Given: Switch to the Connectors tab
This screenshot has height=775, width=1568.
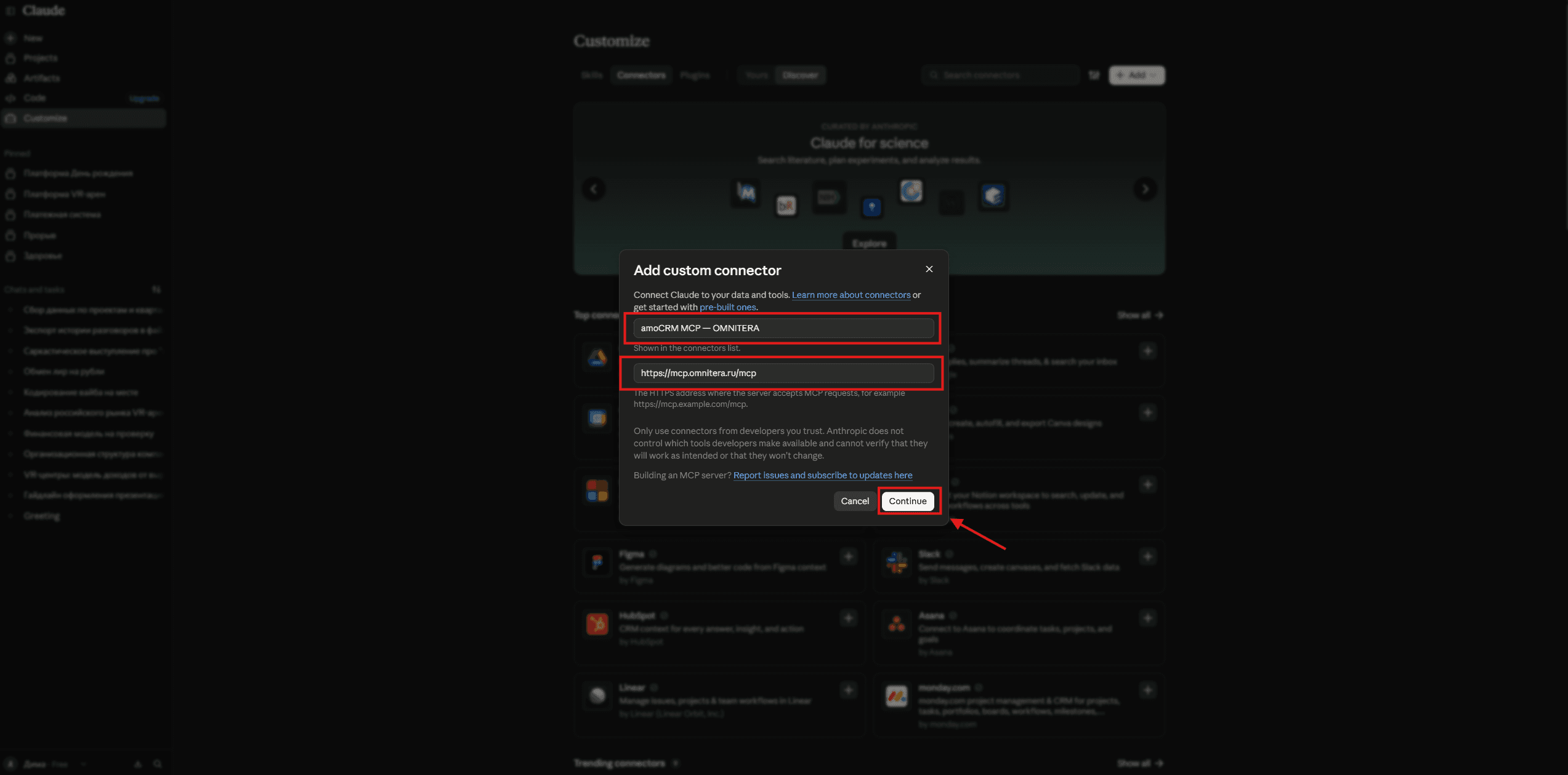Looking at the screenshot, I should pos(641,75).
